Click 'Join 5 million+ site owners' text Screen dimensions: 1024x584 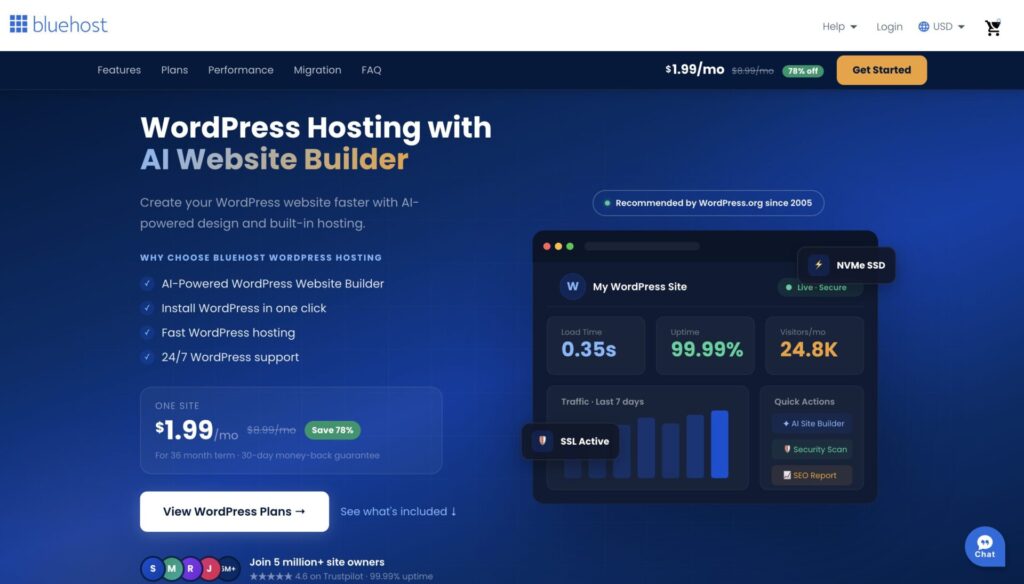317,562
